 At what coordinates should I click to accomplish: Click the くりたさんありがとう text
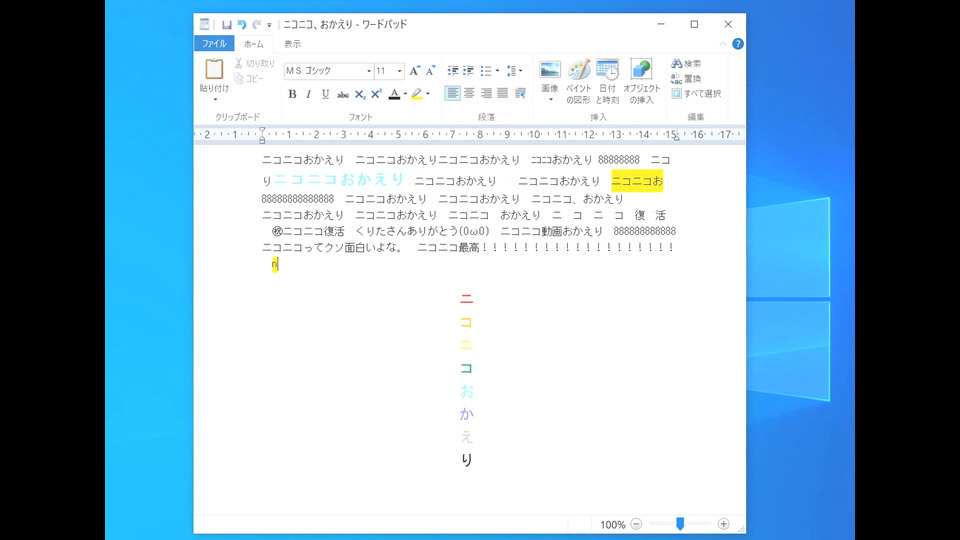tap(407, 231)
